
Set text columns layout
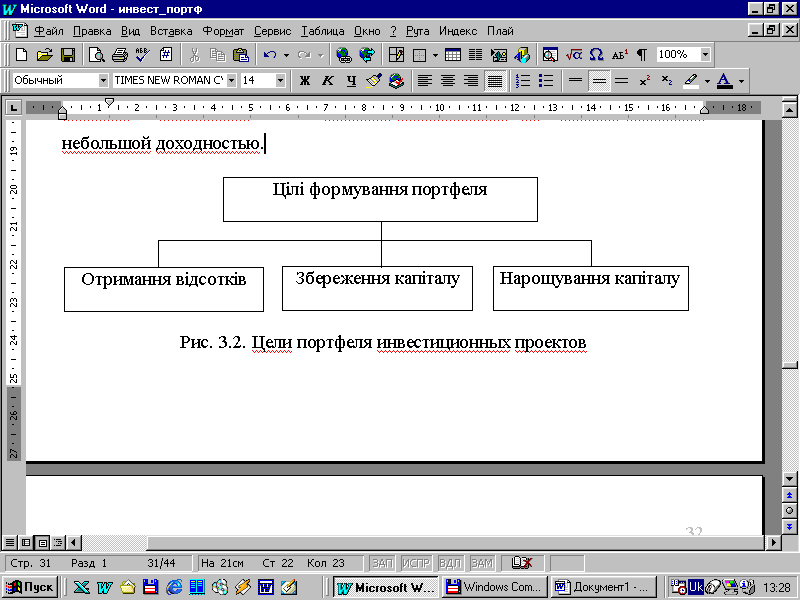coord(476,55)
